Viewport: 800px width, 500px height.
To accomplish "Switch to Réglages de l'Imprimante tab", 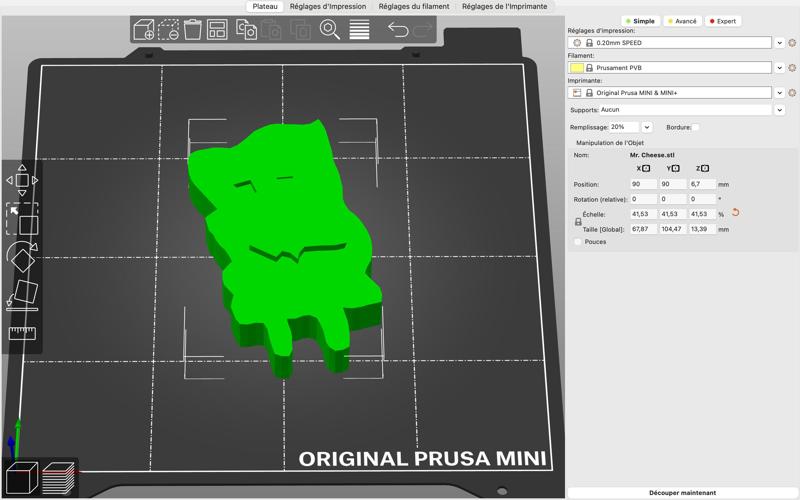I will point(505,7).
